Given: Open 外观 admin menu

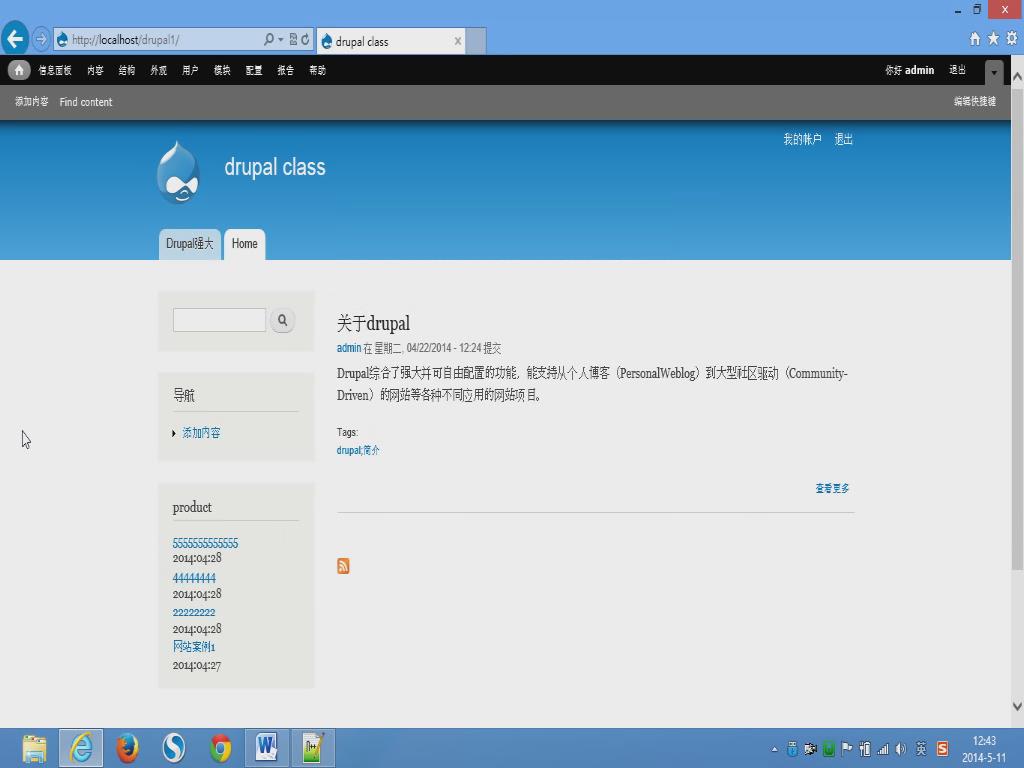Looking at the screenshot, I should (x=159, y=71).
